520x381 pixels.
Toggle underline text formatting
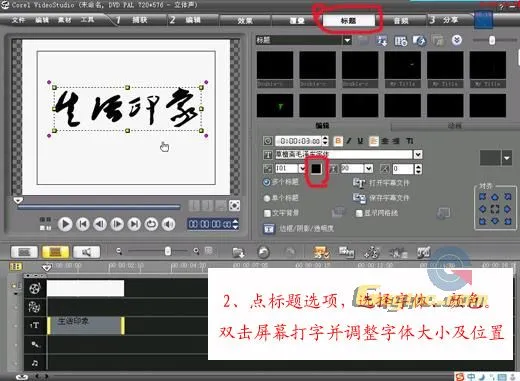(x=360, y=141)
